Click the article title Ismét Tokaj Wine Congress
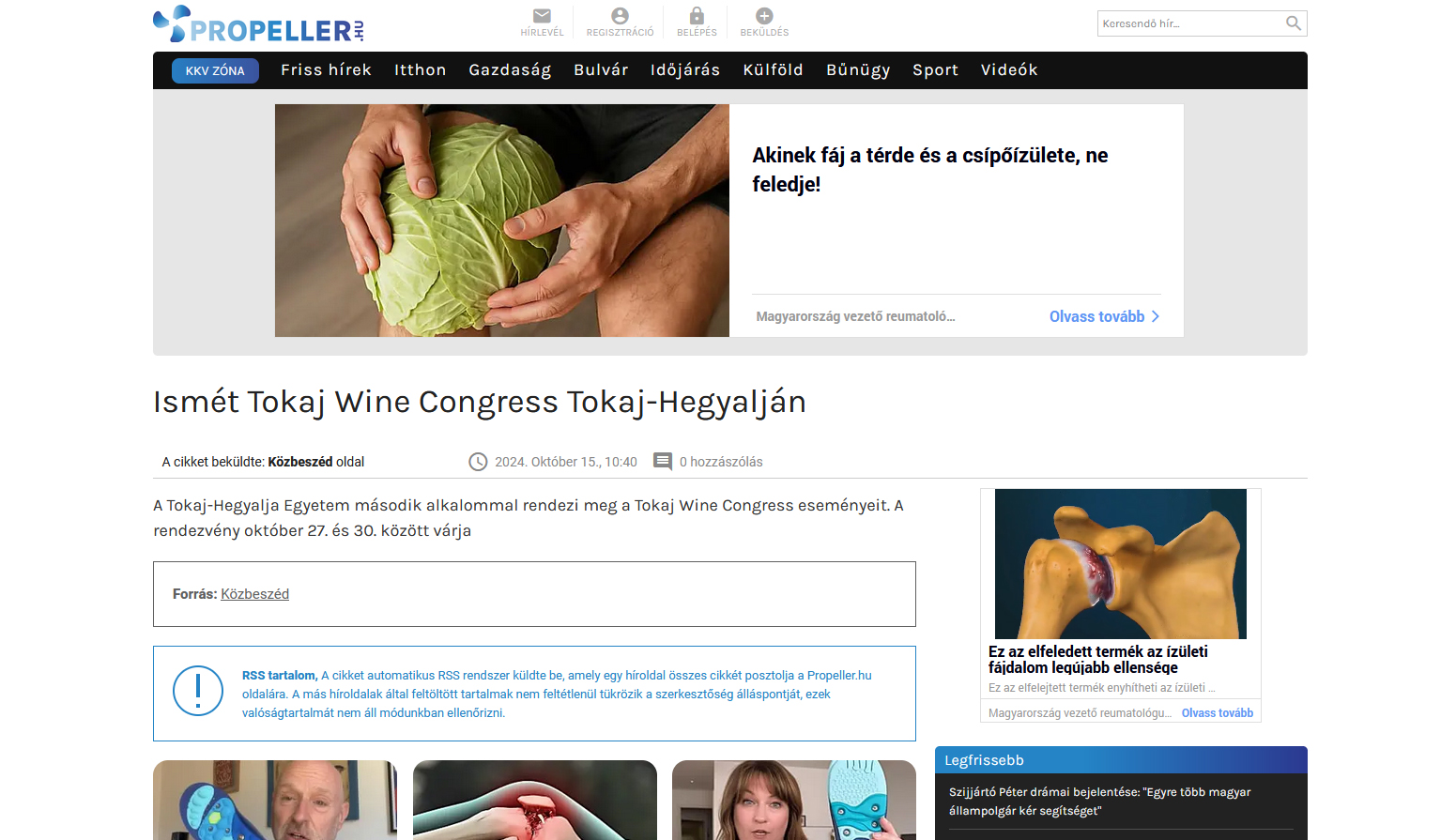Viewport: 1456px width, 840px height. coord(480,402)
